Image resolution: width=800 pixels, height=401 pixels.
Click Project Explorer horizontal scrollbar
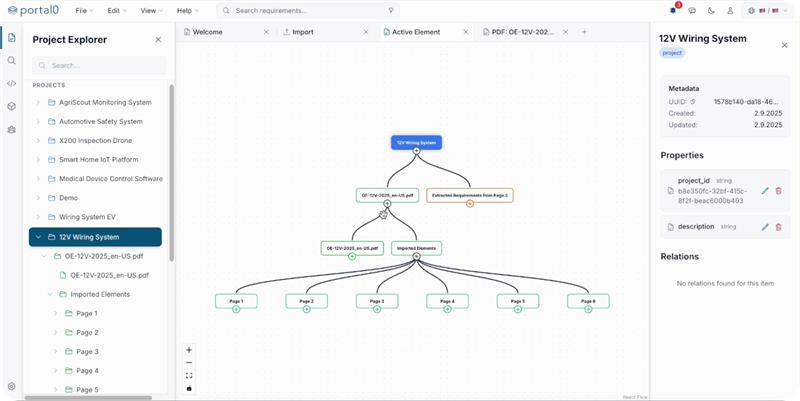(88, 397)
